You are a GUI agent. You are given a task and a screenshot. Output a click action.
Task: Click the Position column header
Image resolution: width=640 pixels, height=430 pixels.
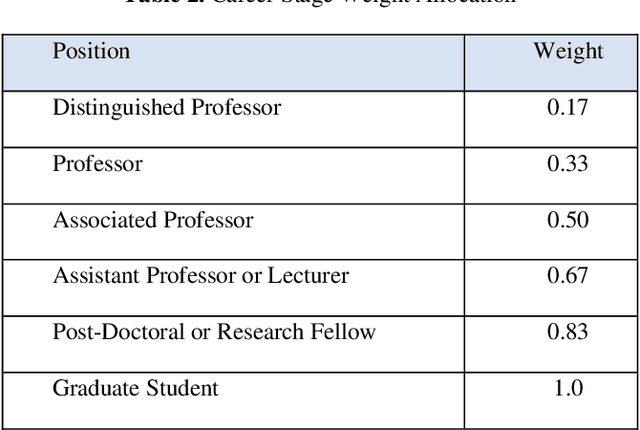coord(91,51)
